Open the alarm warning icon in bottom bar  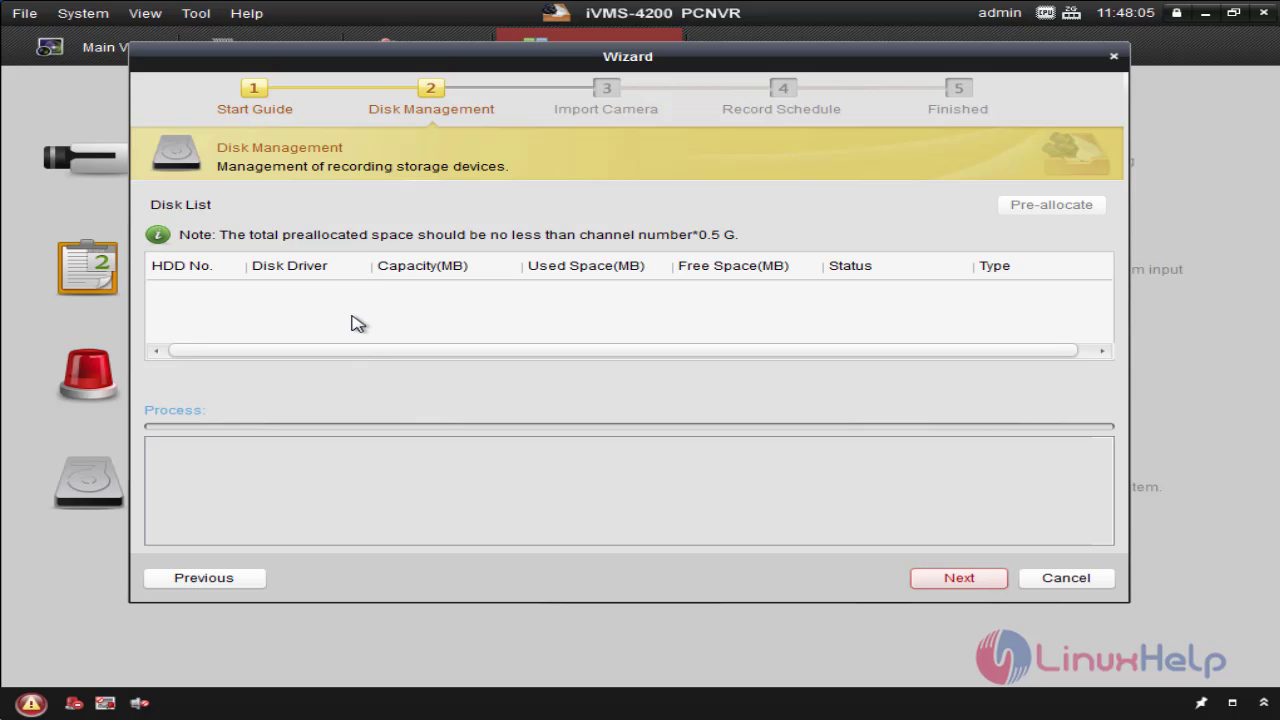point(31,703)
